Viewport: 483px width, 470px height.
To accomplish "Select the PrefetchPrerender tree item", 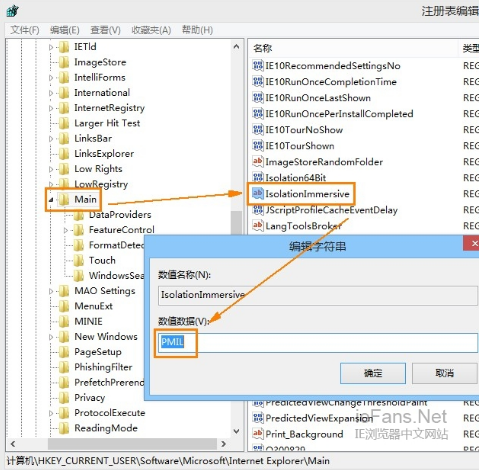I will click(109, 382).
